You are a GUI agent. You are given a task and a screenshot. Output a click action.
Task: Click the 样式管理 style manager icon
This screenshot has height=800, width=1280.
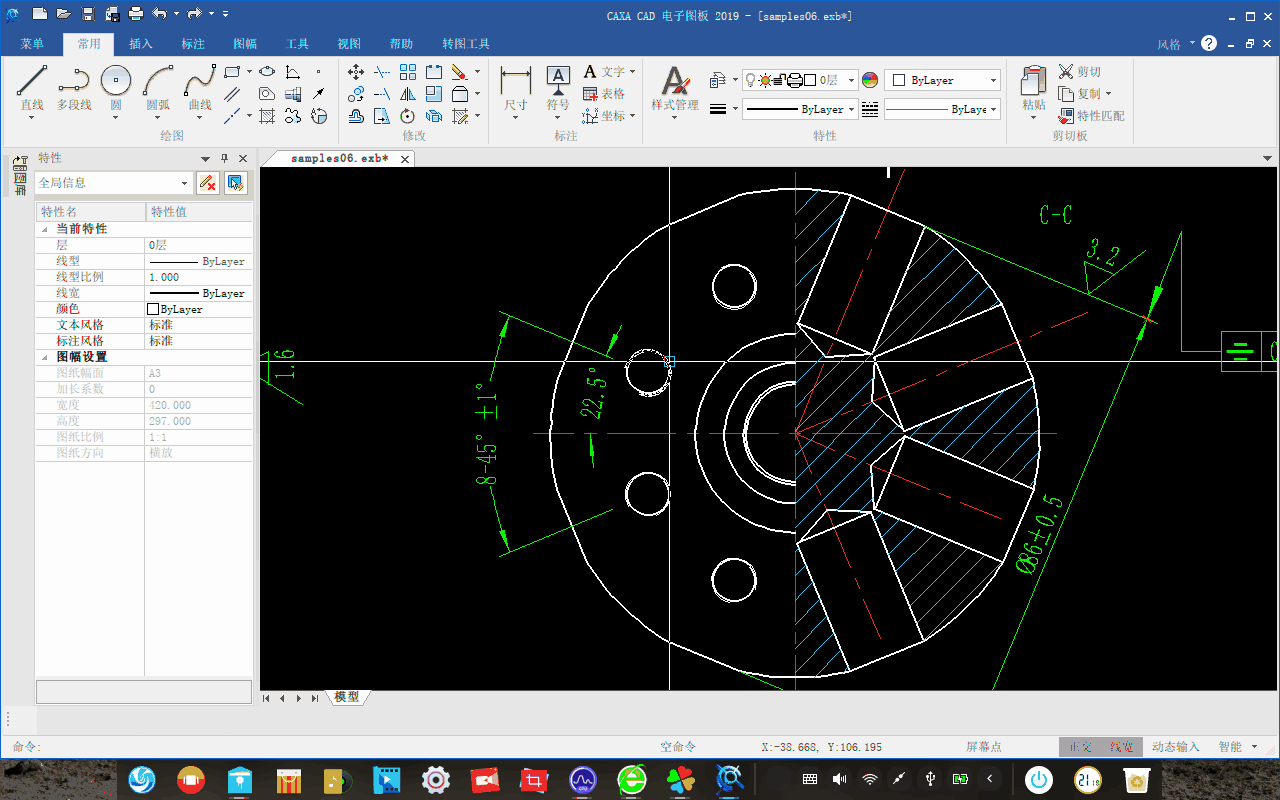point(675,88)
